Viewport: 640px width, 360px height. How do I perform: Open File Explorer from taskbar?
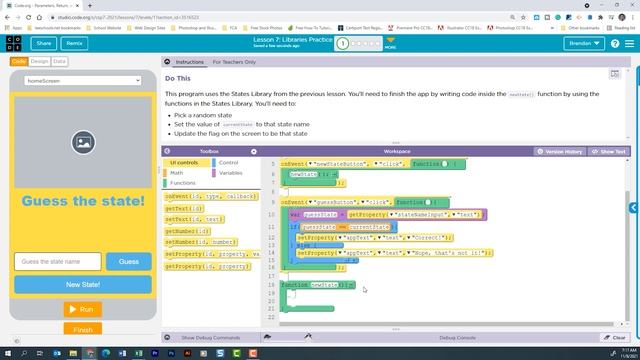73,353
